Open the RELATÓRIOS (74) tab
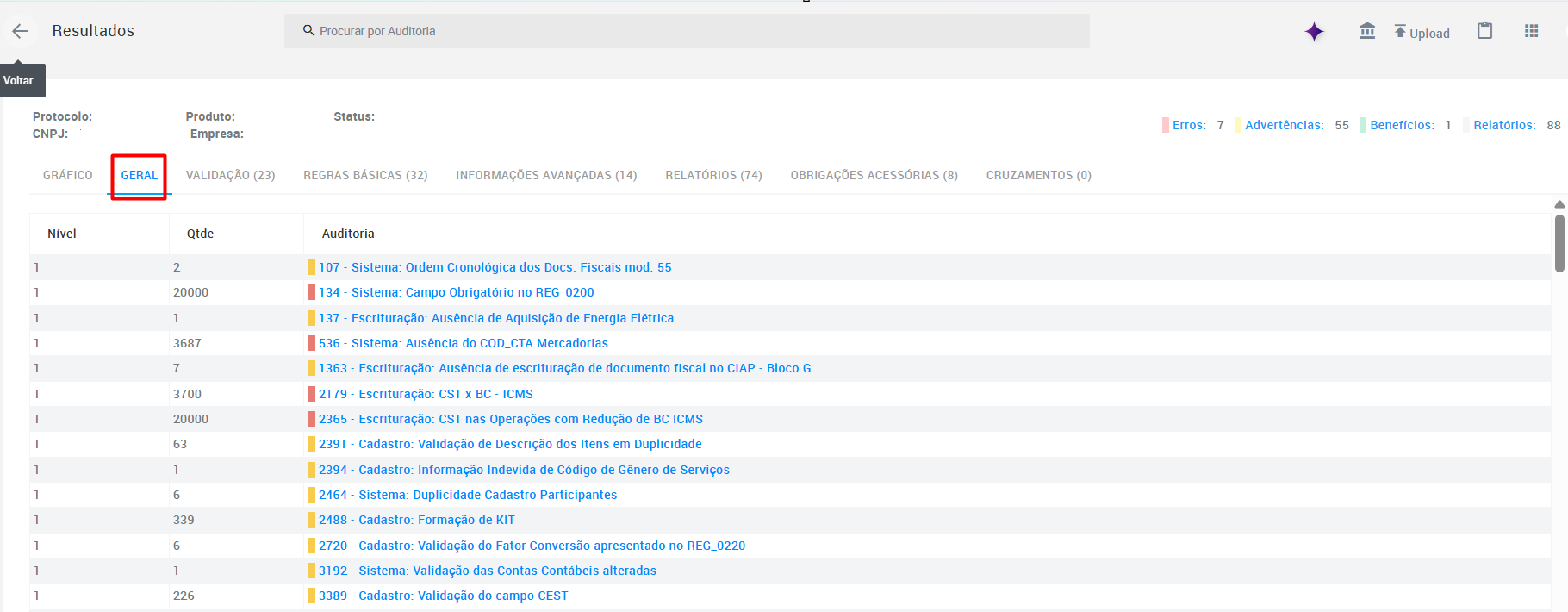 [713, 175]
